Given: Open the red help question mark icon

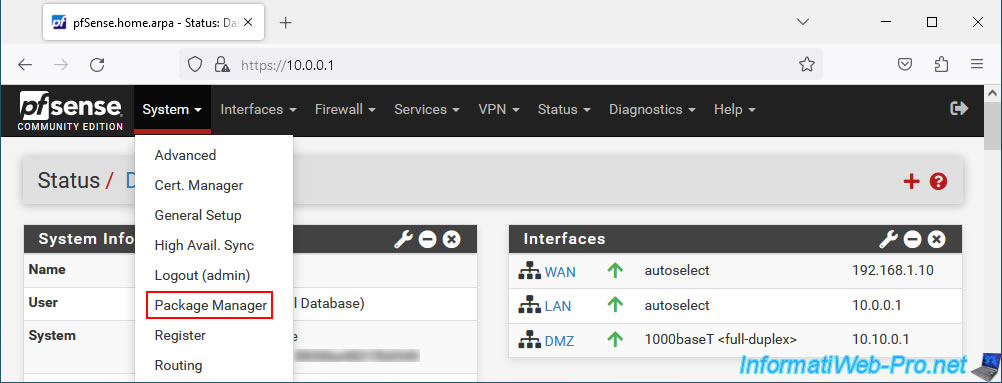Looking at the screenshot, I should [938, 182].
